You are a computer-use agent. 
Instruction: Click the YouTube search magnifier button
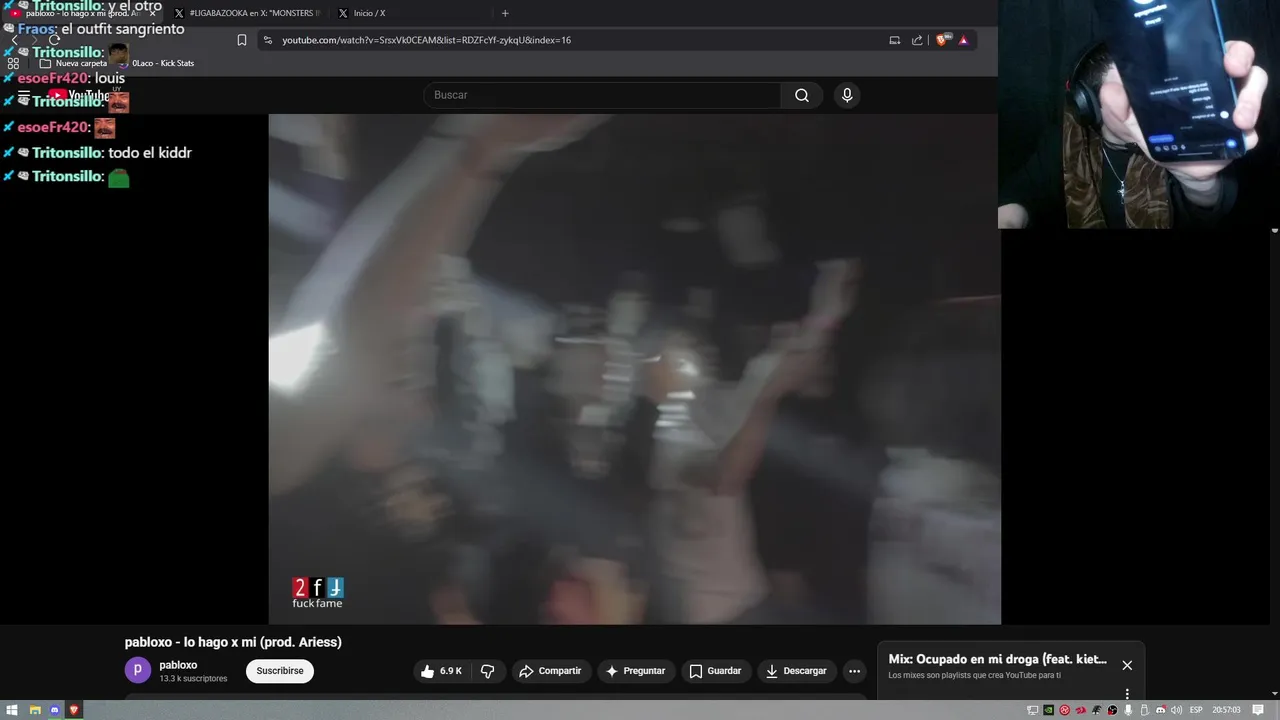(x=802, y=95)
